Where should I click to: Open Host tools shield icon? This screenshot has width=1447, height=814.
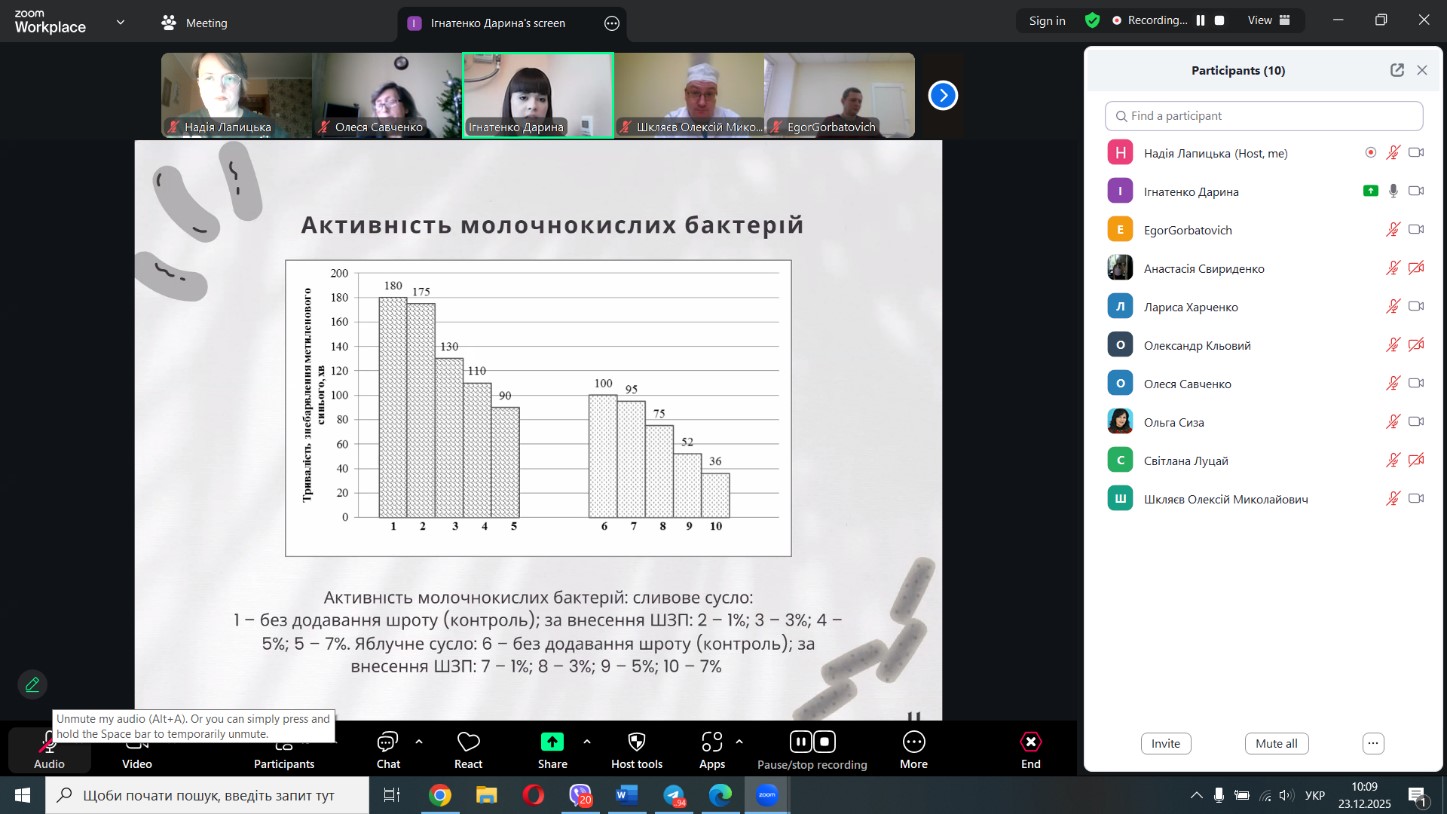click(636, 742)
